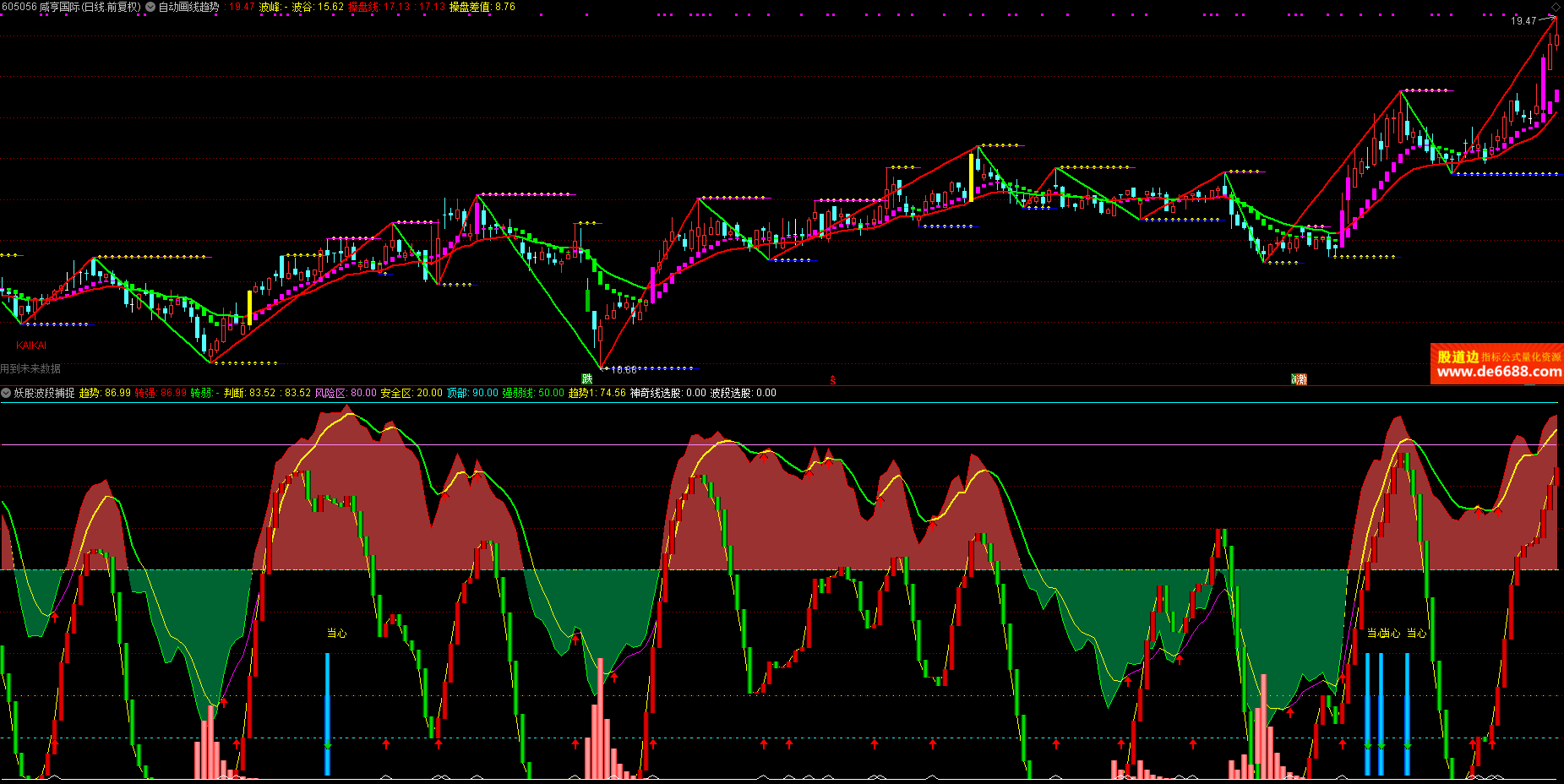Open the 自动画线趋势 indicator dropdown
Viewport: 1564px width, 784px height.
pyautogui.click(x=150, y=7)
